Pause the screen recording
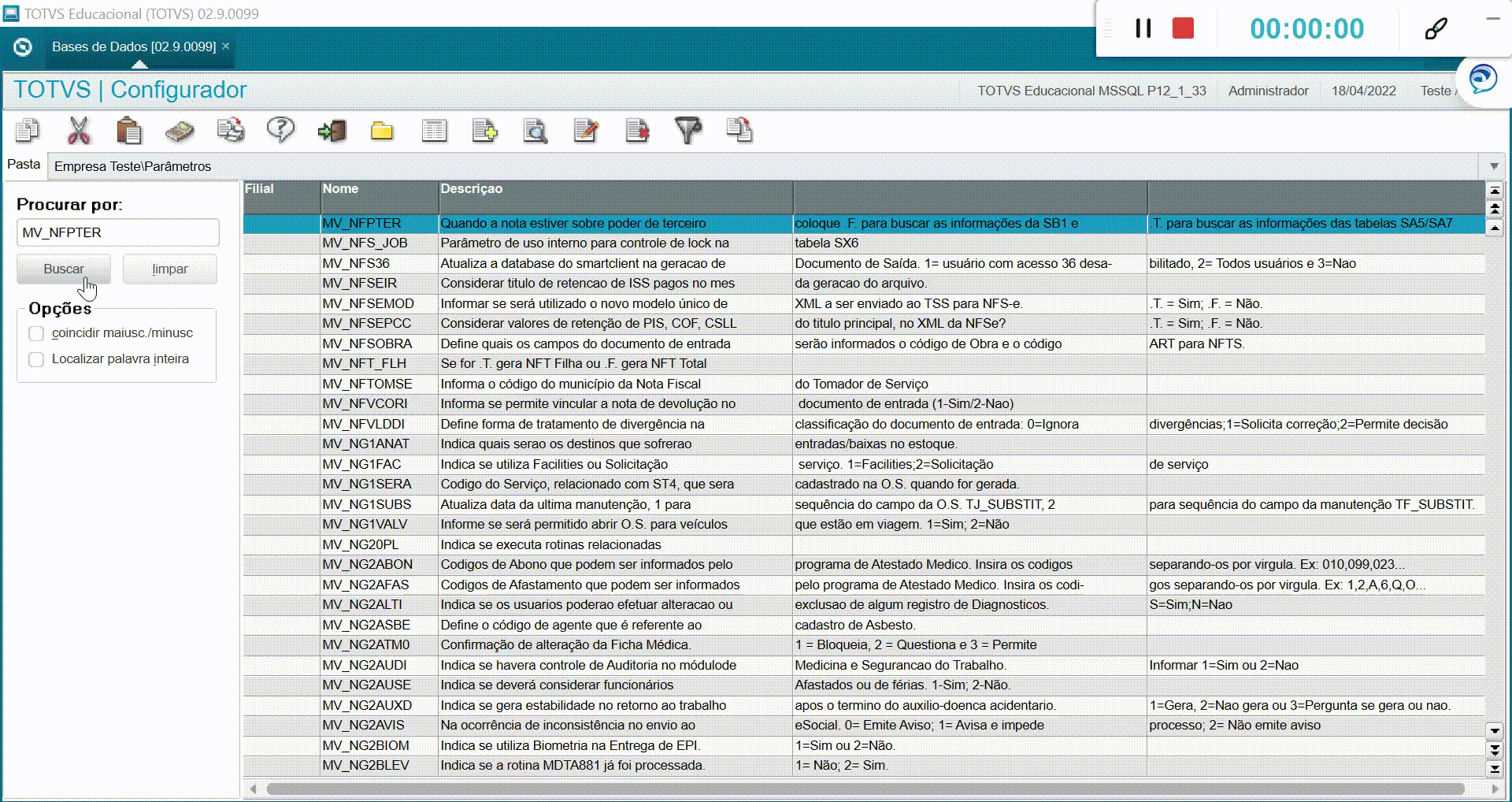 pos(1143,28)
